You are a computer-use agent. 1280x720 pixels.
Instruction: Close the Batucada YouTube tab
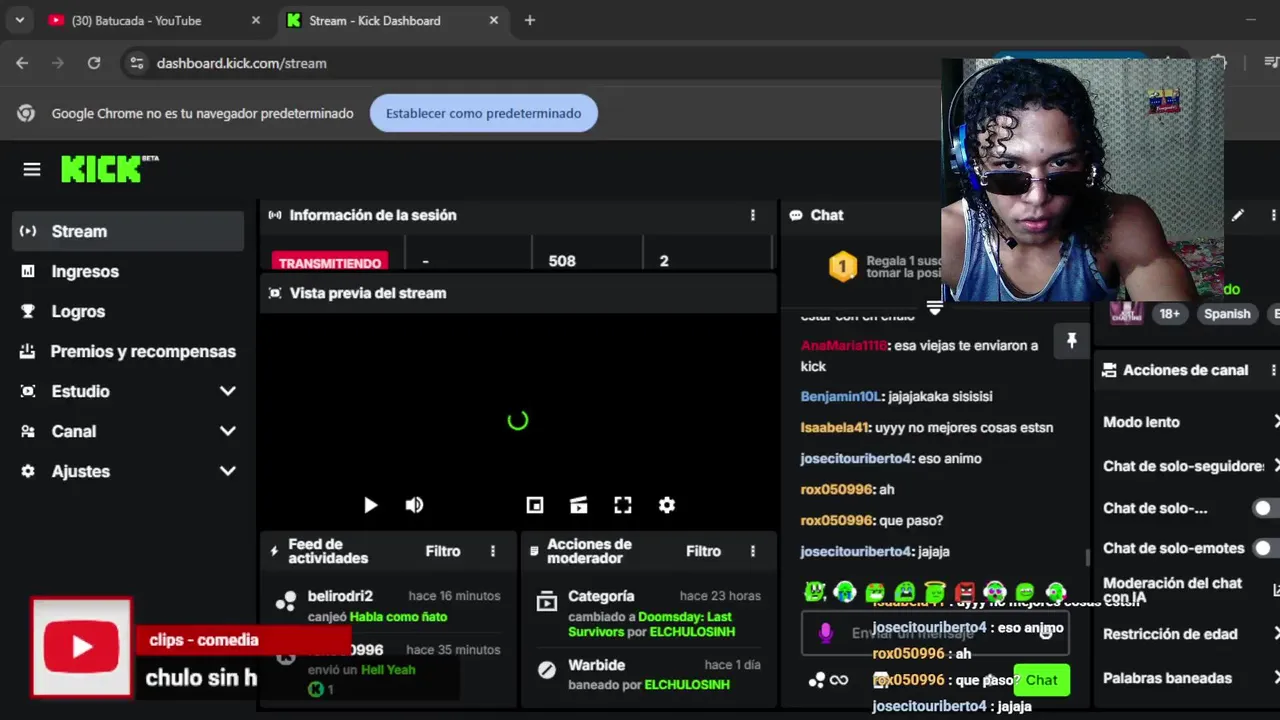tap(256, 20)
